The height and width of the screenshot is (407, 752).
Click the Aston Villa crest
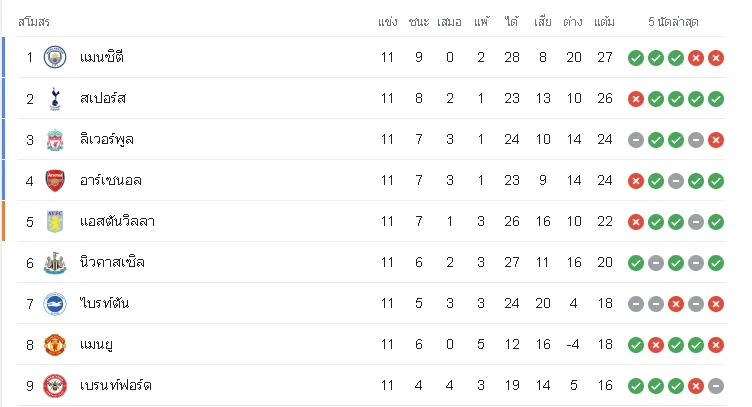[55, 222]
